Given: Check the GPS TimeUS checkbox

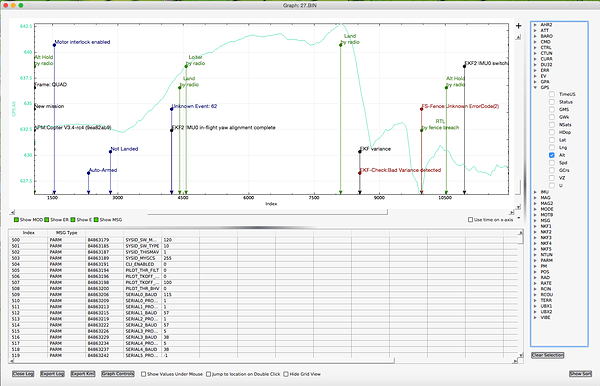Looking at the screenshot, I should point(552,94).
